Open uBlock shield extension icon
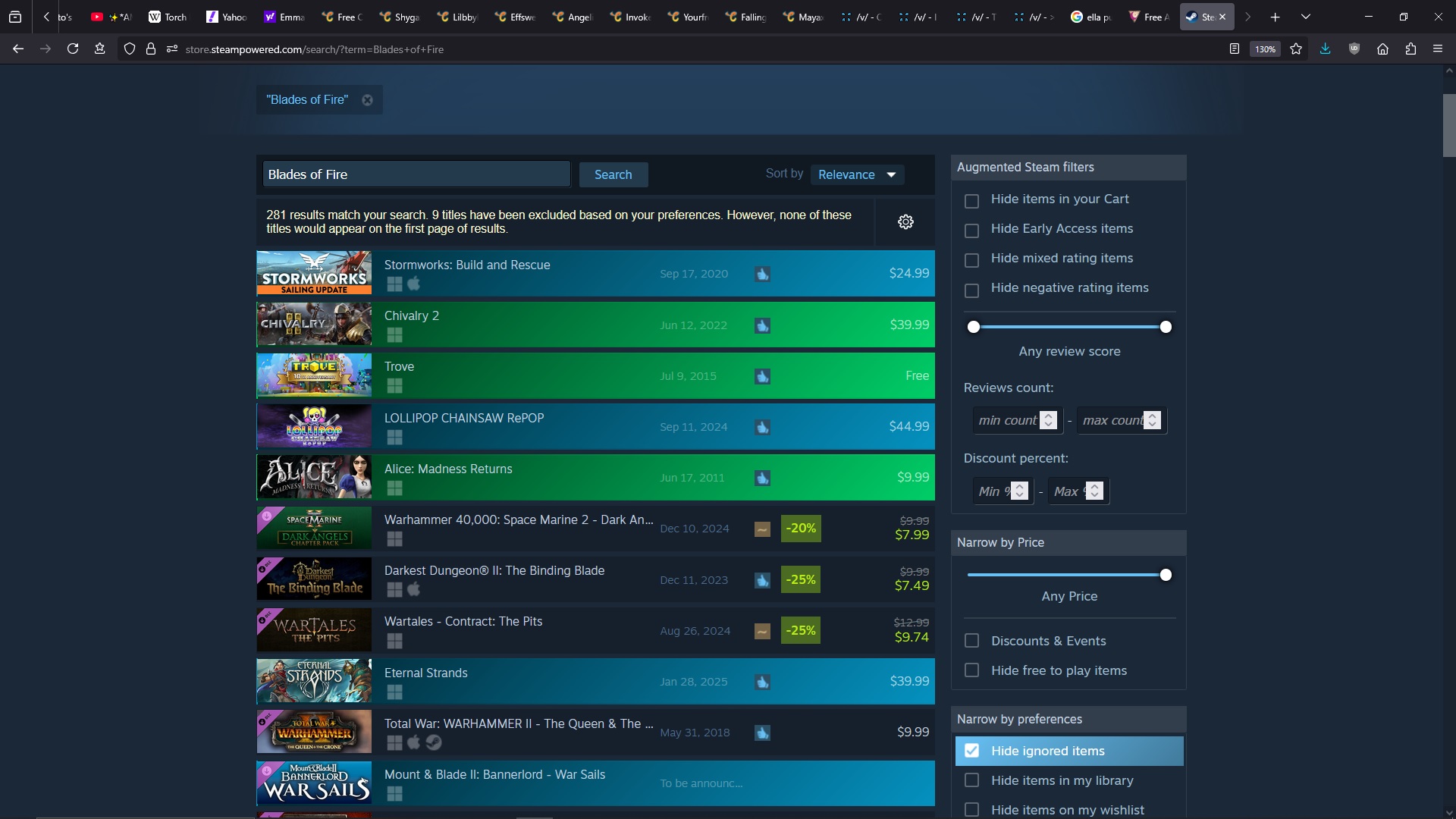The width and height of the screenshot is (1456, 819). (x=1354, y=49)
